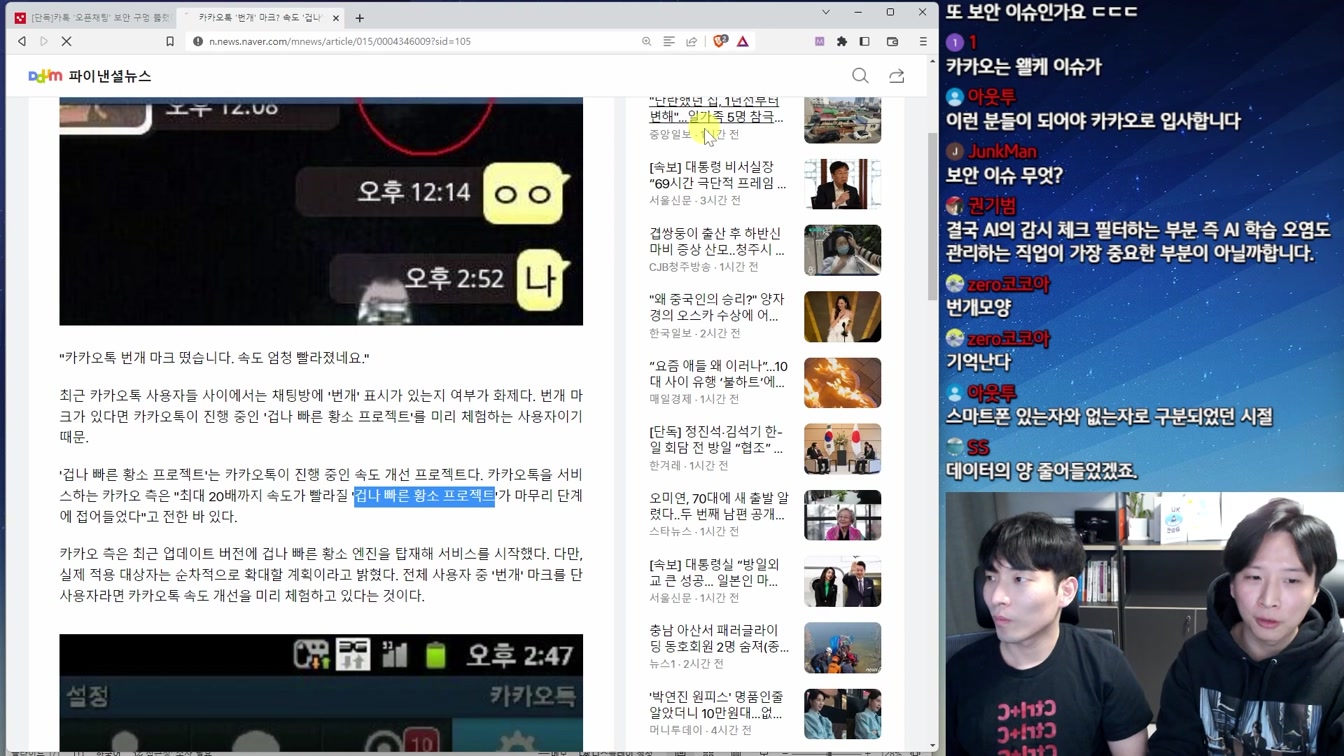Click chat username 권기범
The image size is (1344, 756).
(x=991, y=206)
